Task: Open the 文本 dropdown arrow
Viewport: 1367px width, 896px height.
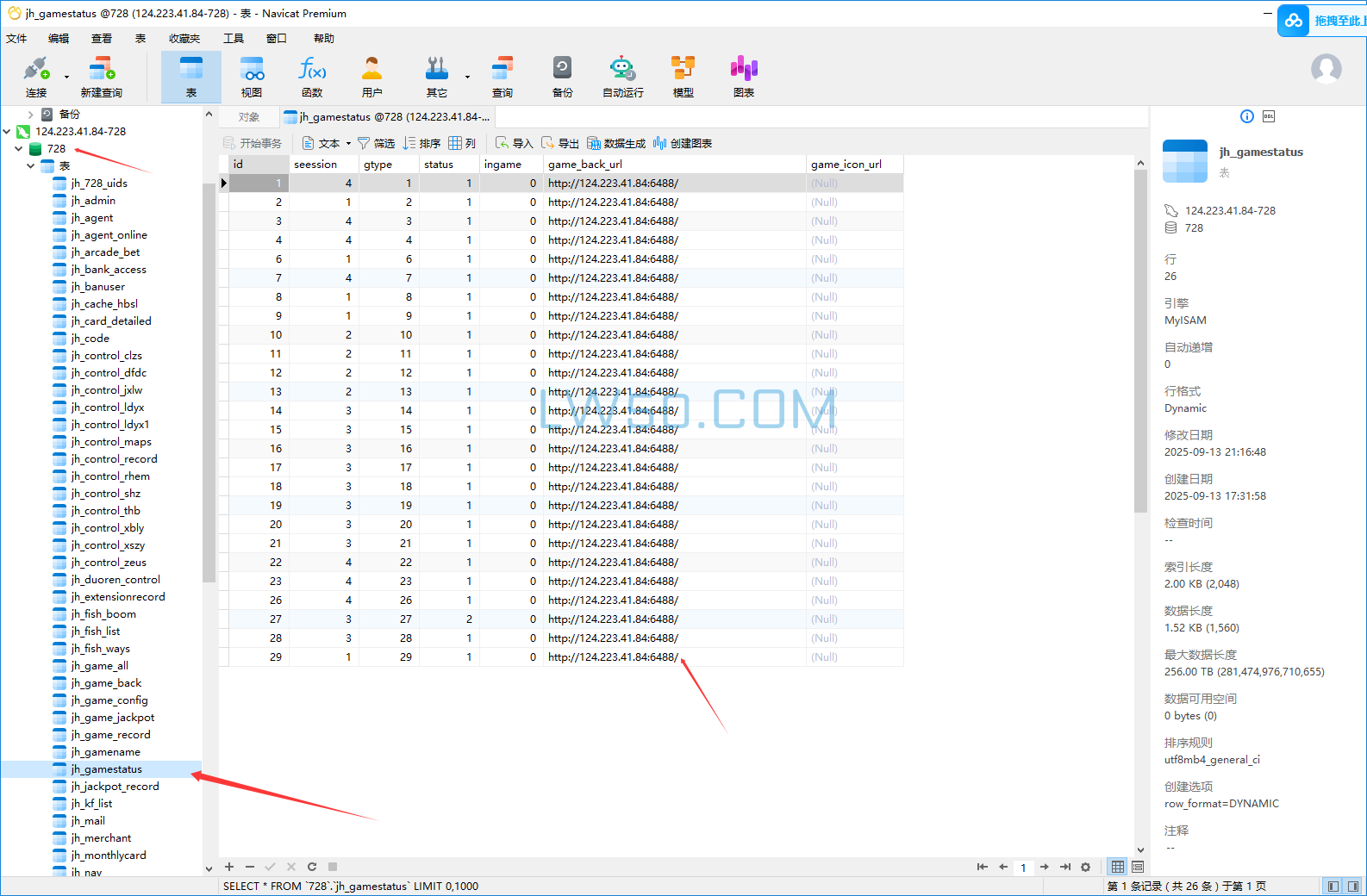Action: [348, 144]
